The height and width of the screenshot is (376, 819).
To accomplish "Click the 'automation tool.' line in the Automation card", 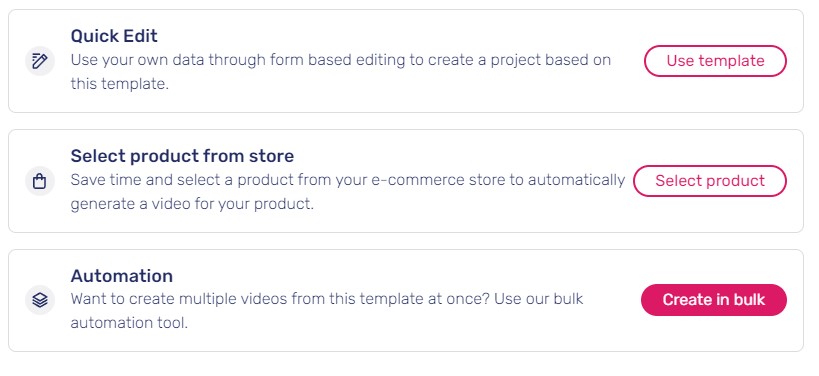I will point(129,323).
